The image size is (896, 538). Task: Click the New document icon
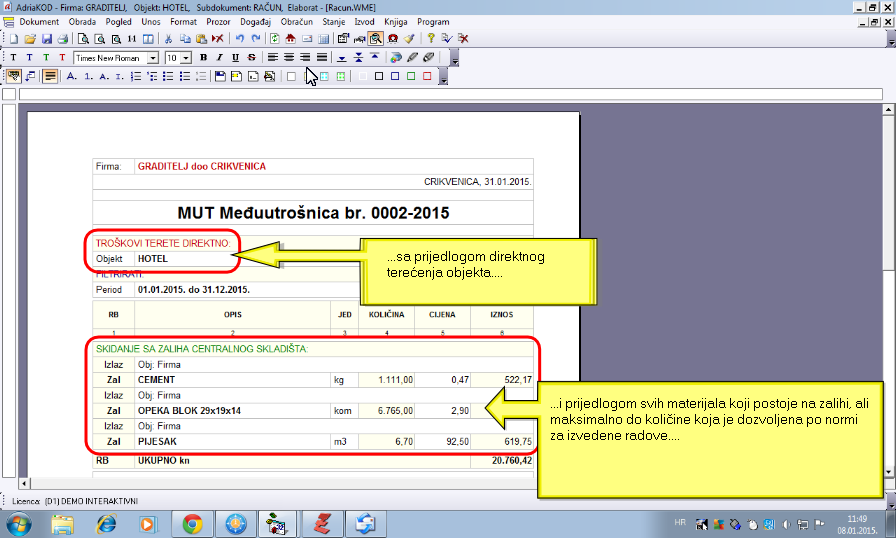click(14, 39)
